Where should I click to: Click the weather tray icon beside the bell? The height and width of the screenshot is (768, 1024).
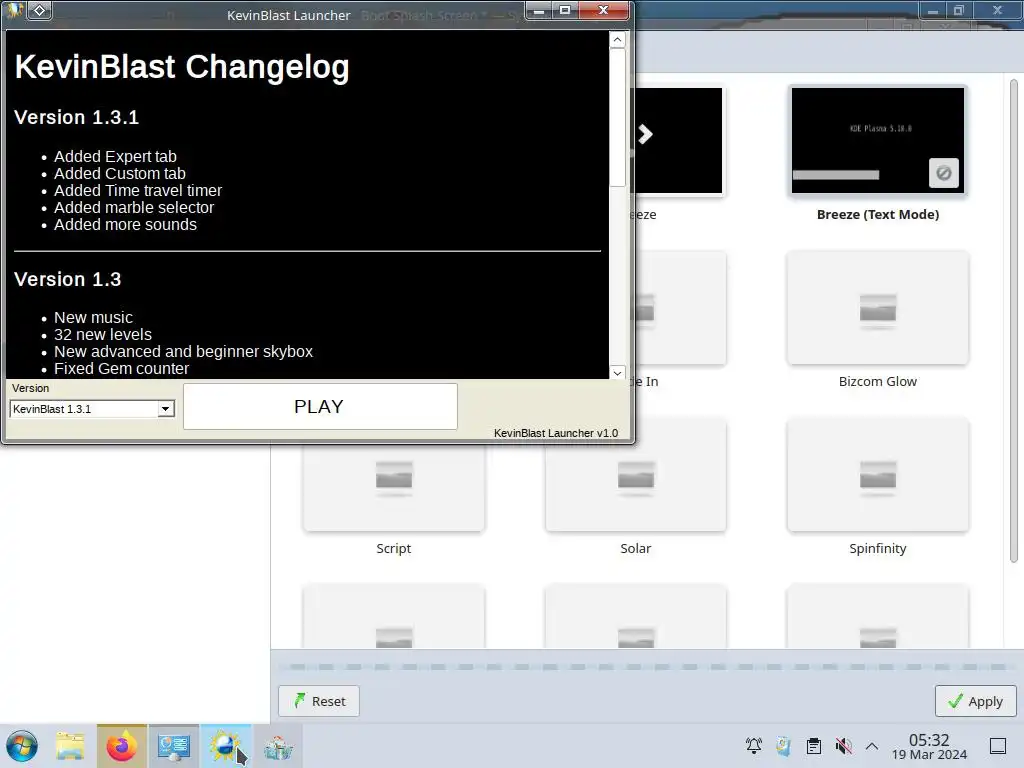point(784,746)
